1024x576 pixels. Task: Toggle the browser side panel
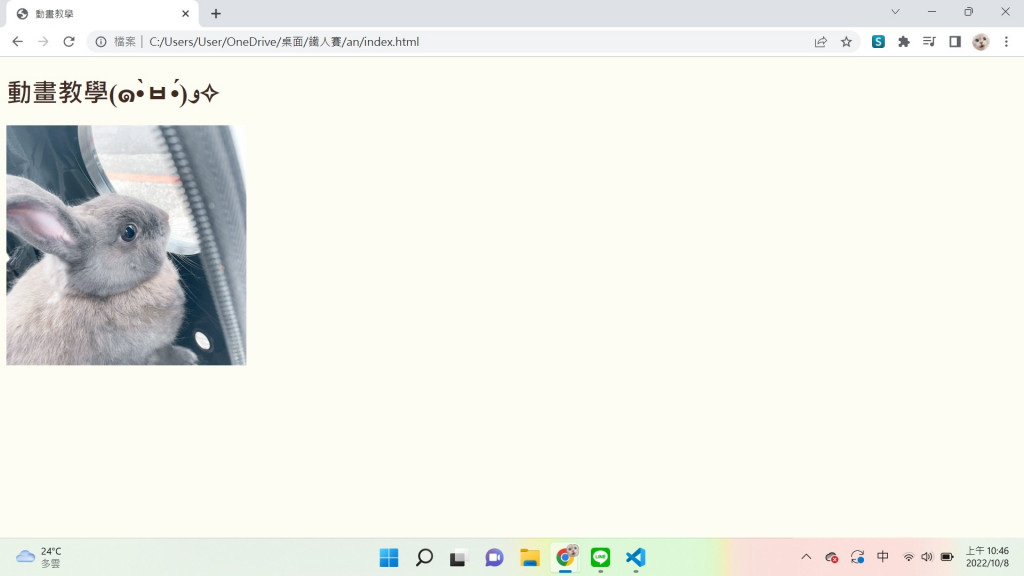955,42
